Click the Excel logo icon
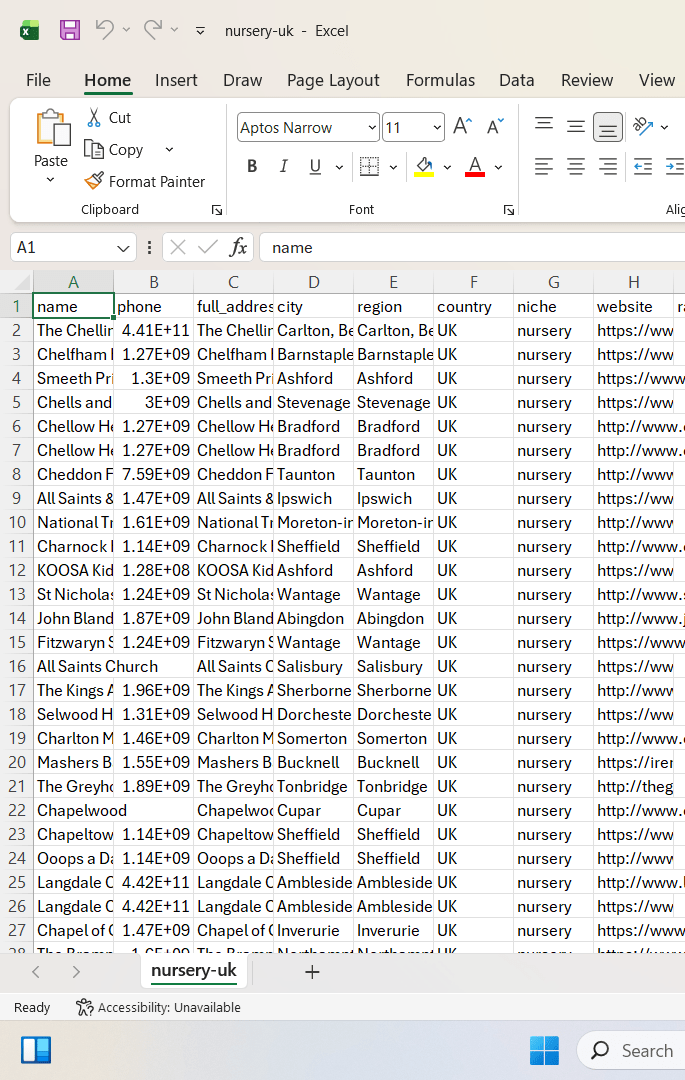Viewport: 685px width, 1080px height. point(30,30)
